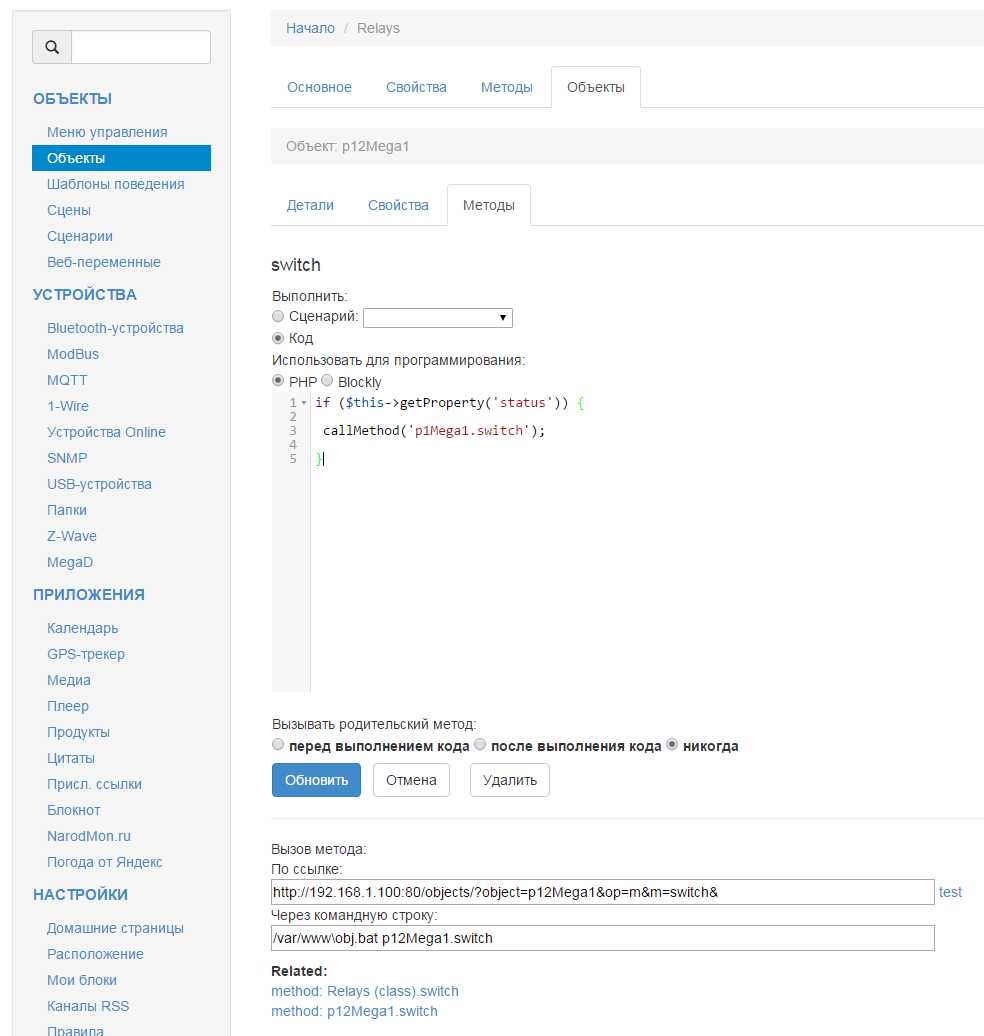The width and height of the screenshot is (984, 1036).
Task: Open the upper Свойства tab
Action: click(416, 87)
